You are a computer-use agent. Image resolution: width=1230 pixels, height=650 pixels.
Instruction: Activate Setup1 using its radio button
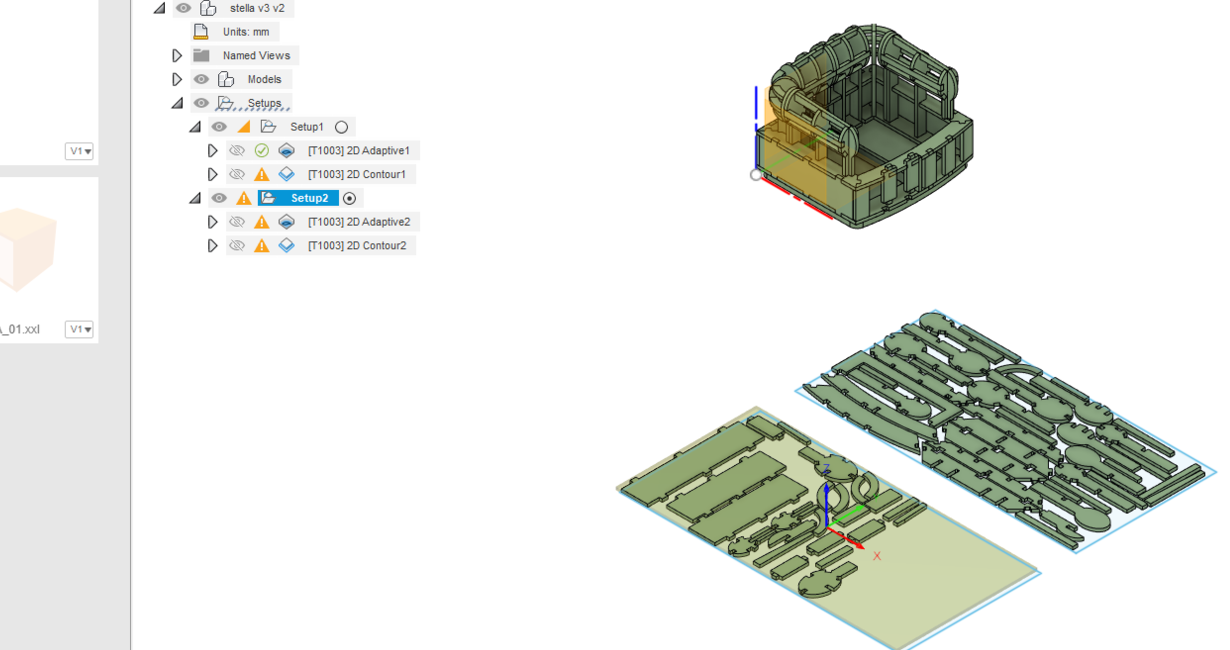coord(342,127)
